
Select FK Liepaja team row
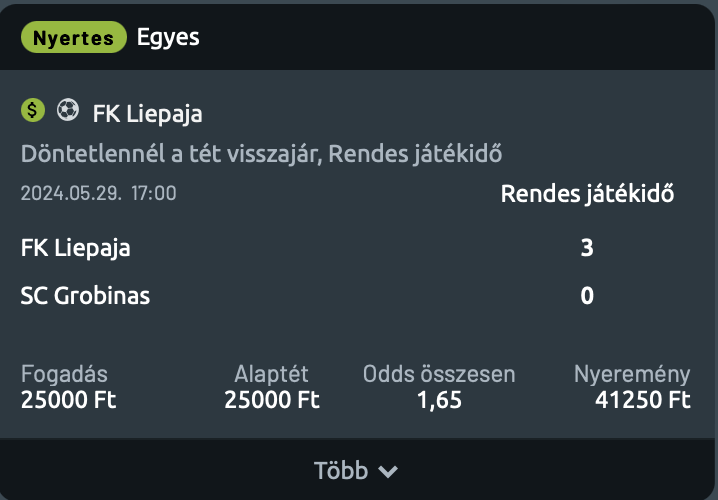coord(357,248)
